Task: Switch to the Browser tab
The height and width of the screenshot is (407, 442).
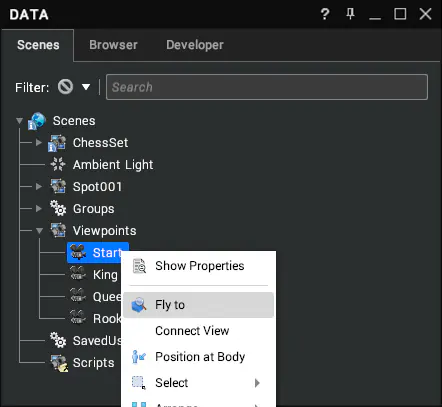Action: click(x=113, y=45)
